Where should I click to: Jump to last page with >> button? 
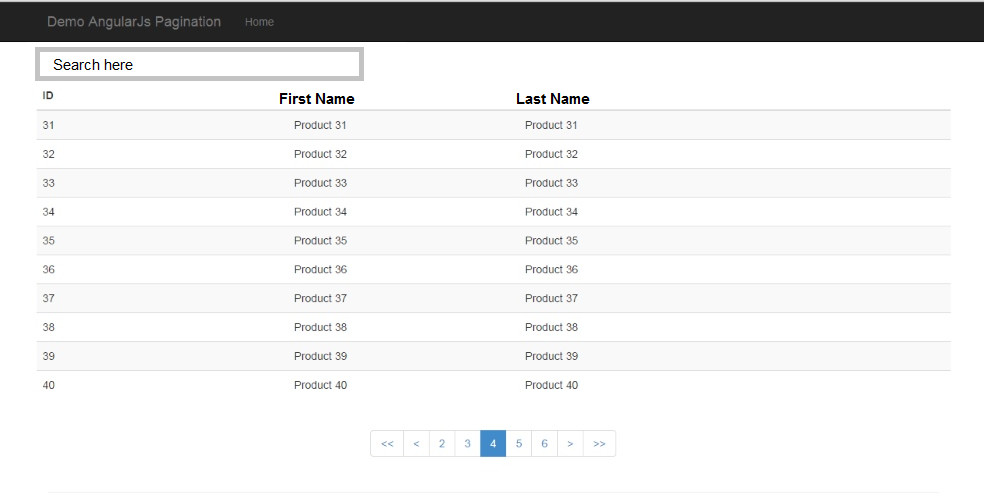(x=599, y=444)
